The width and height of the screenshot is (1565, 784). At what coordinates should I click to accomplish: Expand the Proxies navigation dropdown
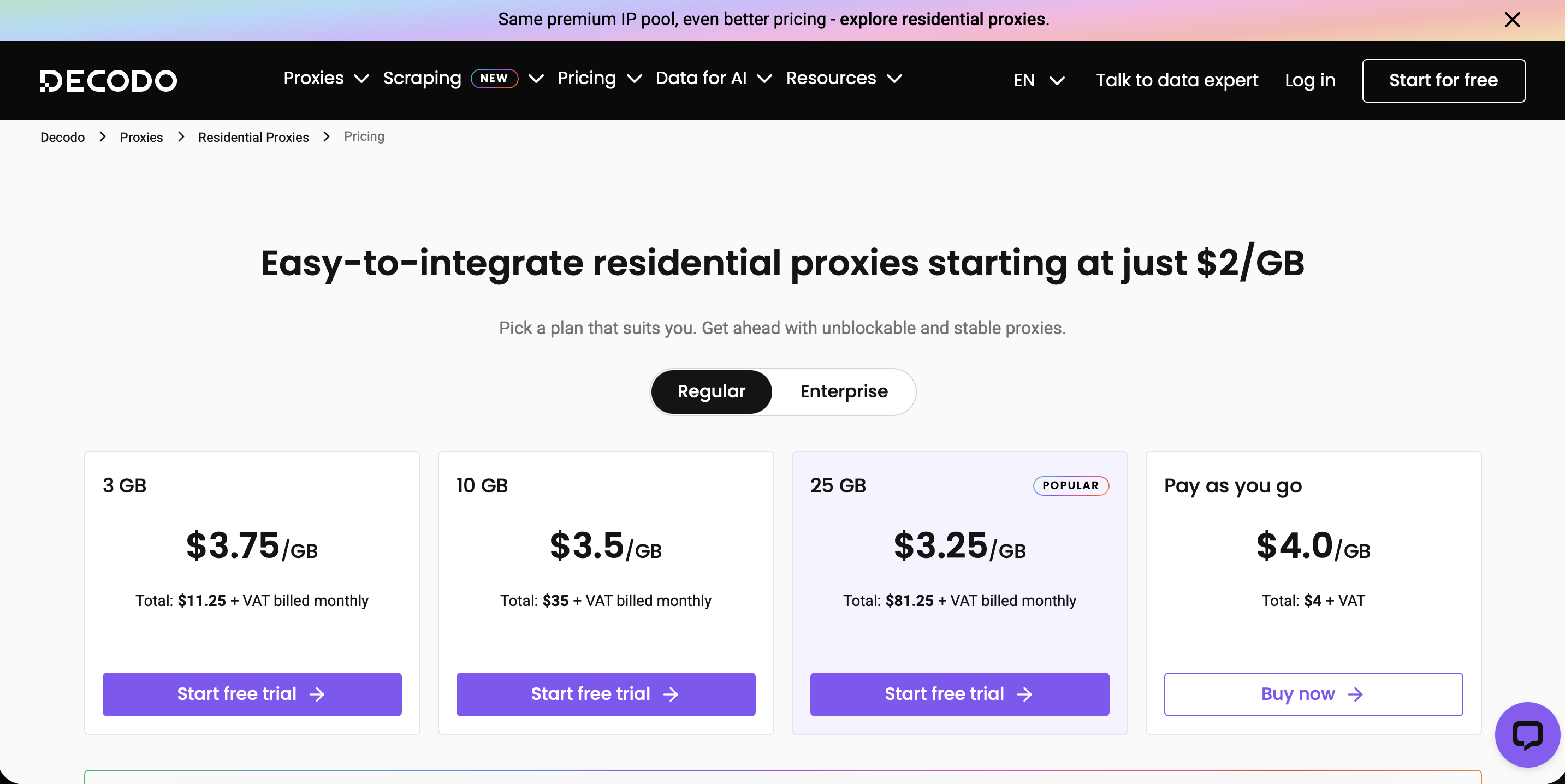click(x=325, y=78)
